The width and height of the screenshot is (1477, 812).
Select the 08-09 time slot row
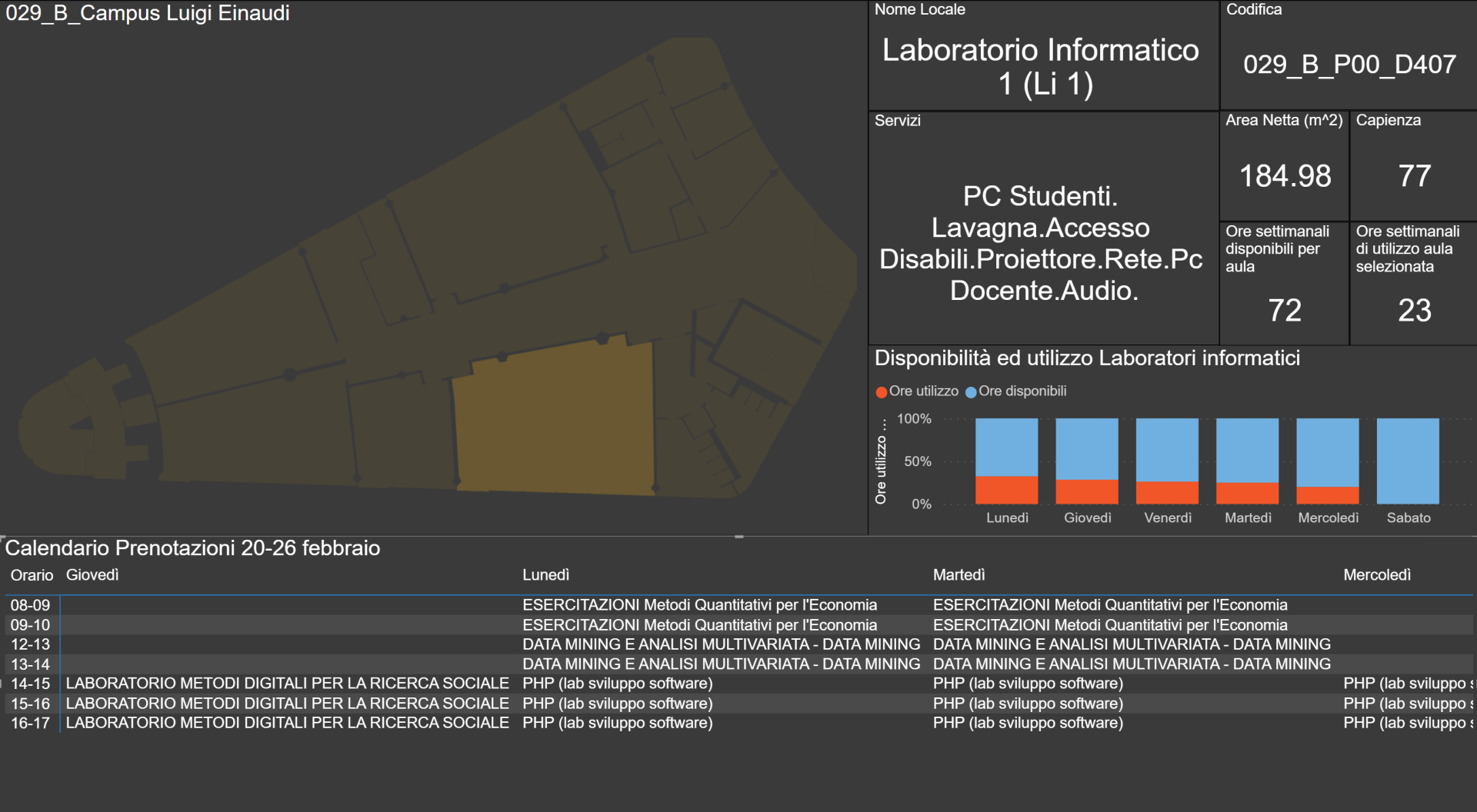click(30, 605)
